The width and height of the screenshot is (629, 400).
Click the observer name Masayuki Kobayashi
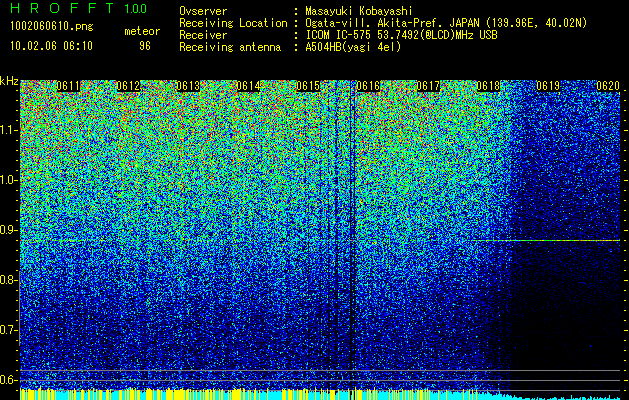(359, 11)
